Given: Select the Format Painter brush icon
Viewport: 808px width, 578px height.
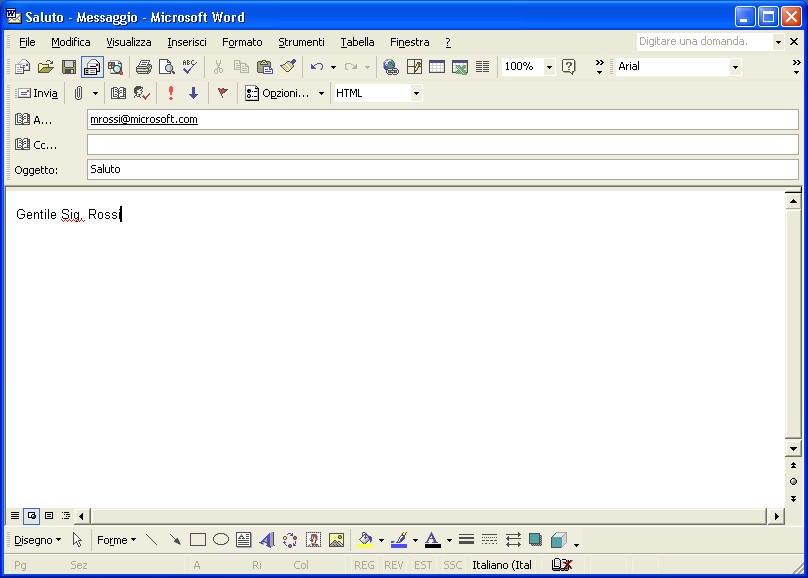Looking at the screenshot, I should coord(288,67).
